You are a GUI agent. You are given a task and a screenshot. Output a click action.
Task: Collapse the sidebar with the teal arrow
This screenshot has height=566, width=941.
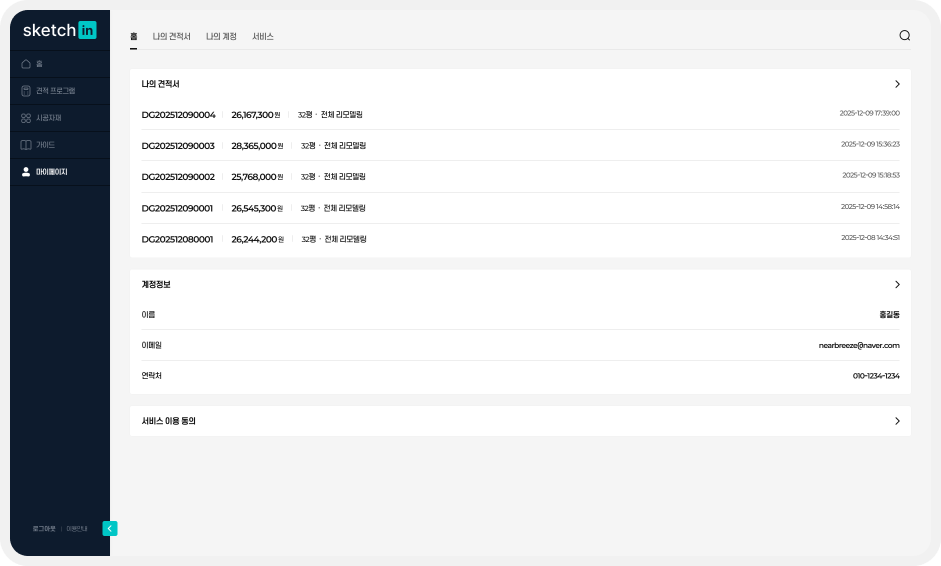(x=110, y=528)
